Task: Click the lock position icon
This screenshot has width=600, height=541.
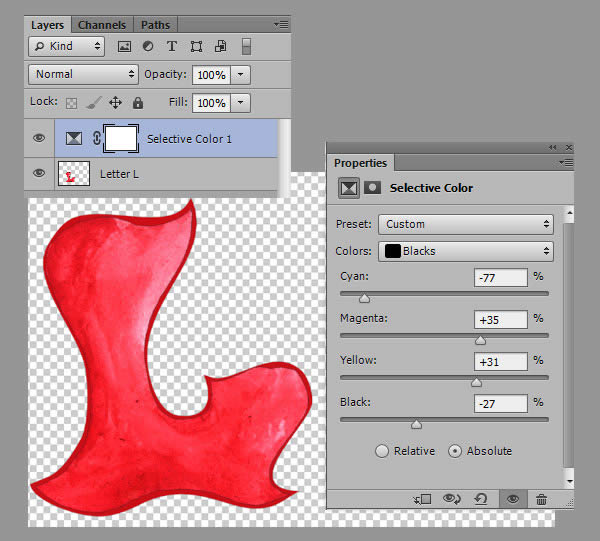Action: point(115,102)
